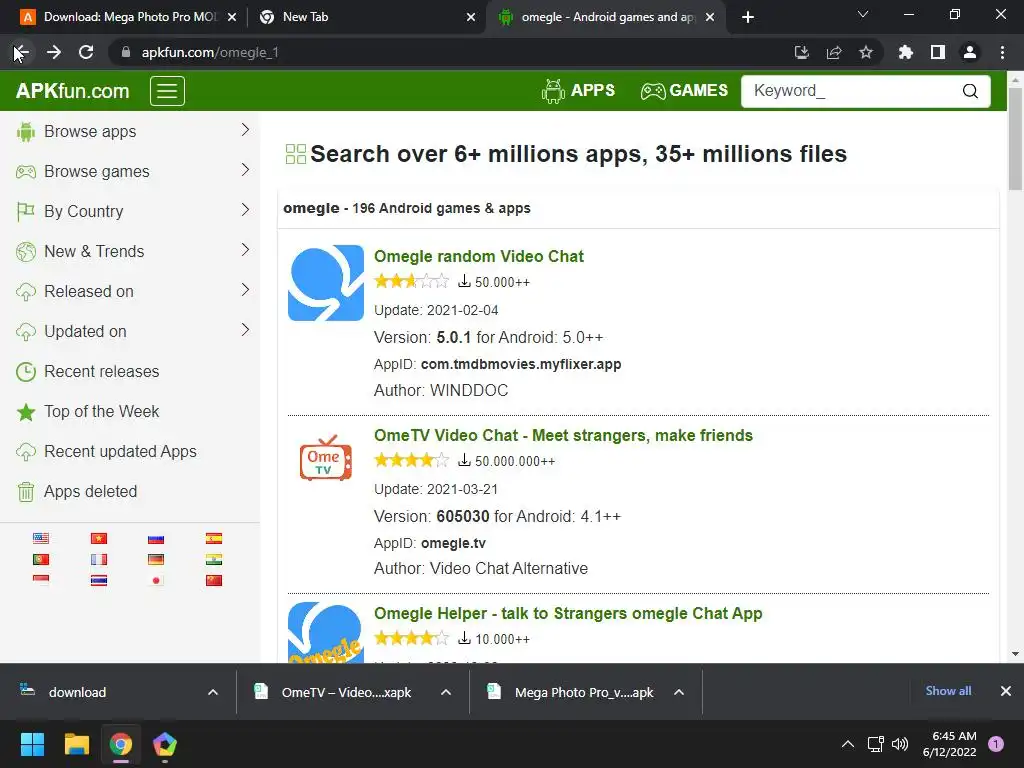Toggle the browser side panel icon
The width and height of the screenshot is (1024, 768).
click(x=938, y=52)
